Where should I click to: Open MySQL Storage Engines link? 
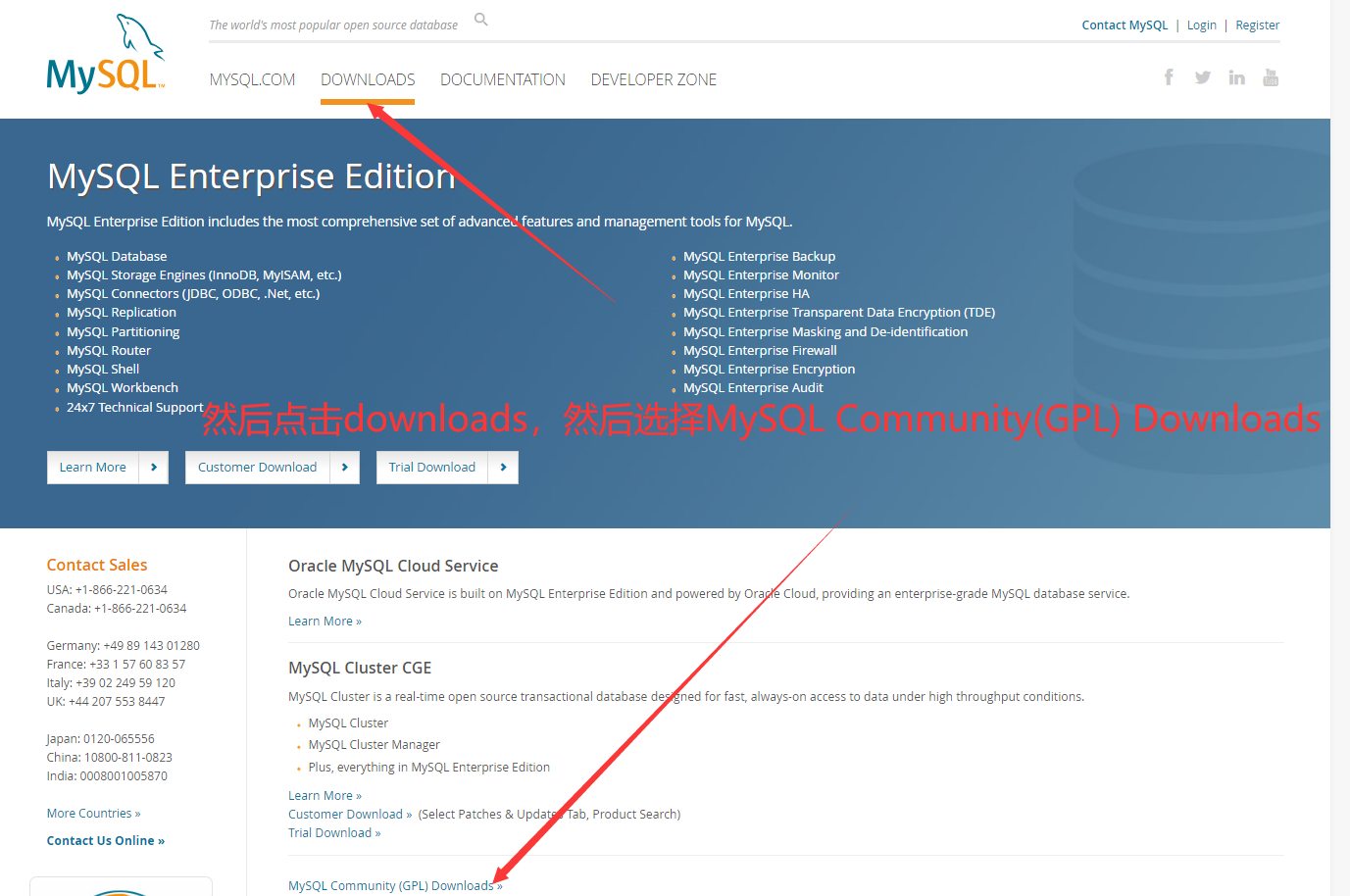[x=204, y=275]
